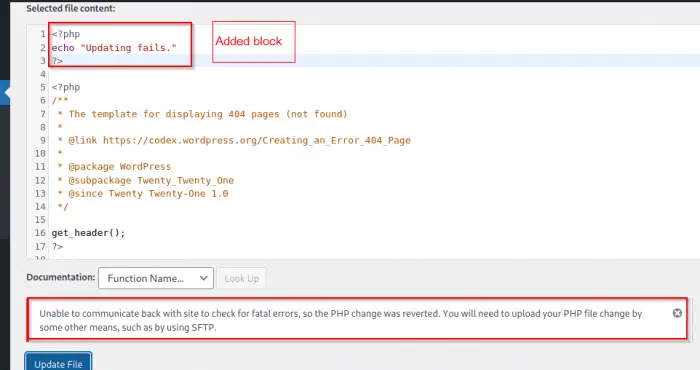
Task: Click the '@package WordPress' comment line
Action: tap(114, 166)
